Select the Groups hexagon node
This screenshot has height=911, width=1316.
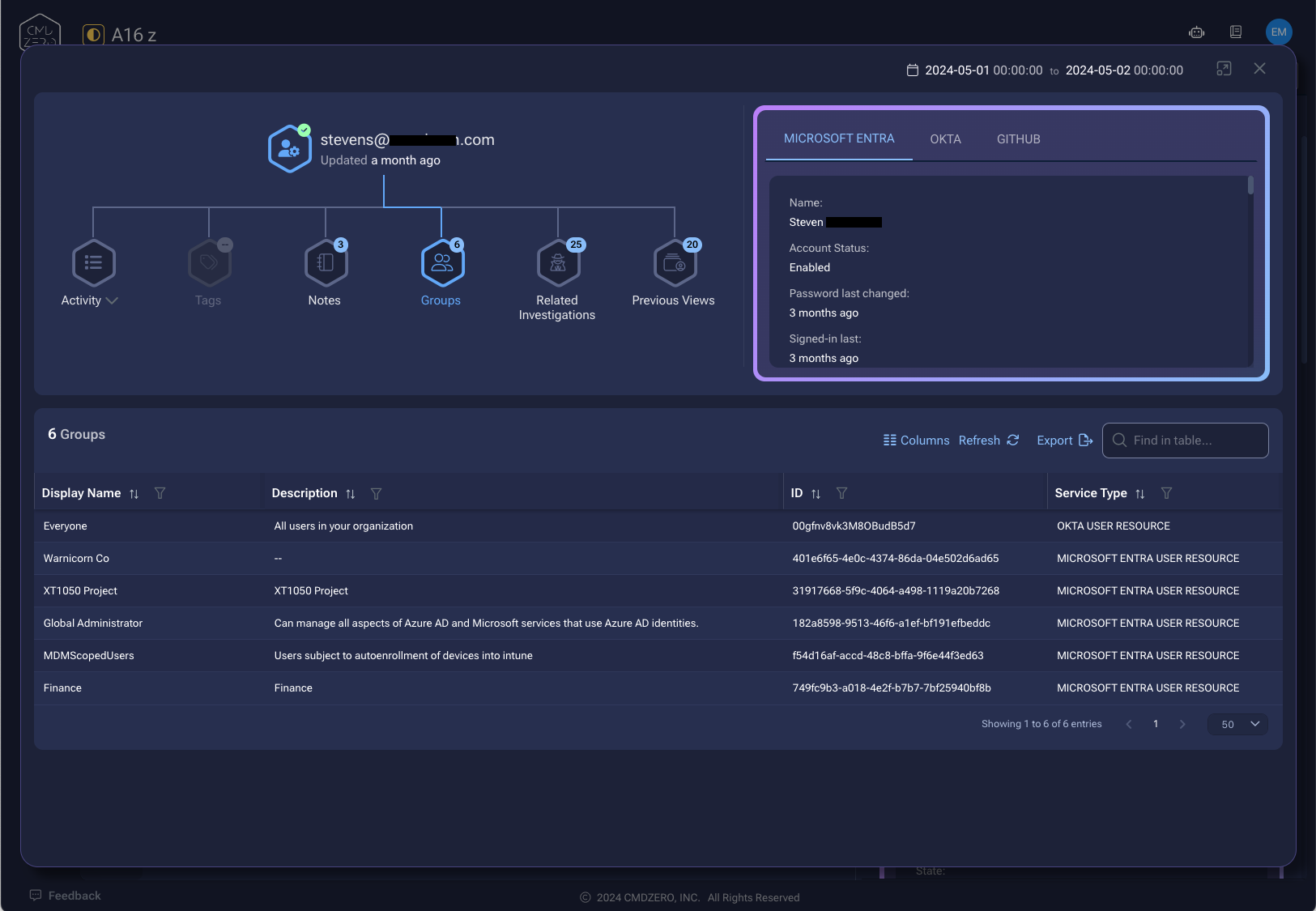tap(442, 262)
